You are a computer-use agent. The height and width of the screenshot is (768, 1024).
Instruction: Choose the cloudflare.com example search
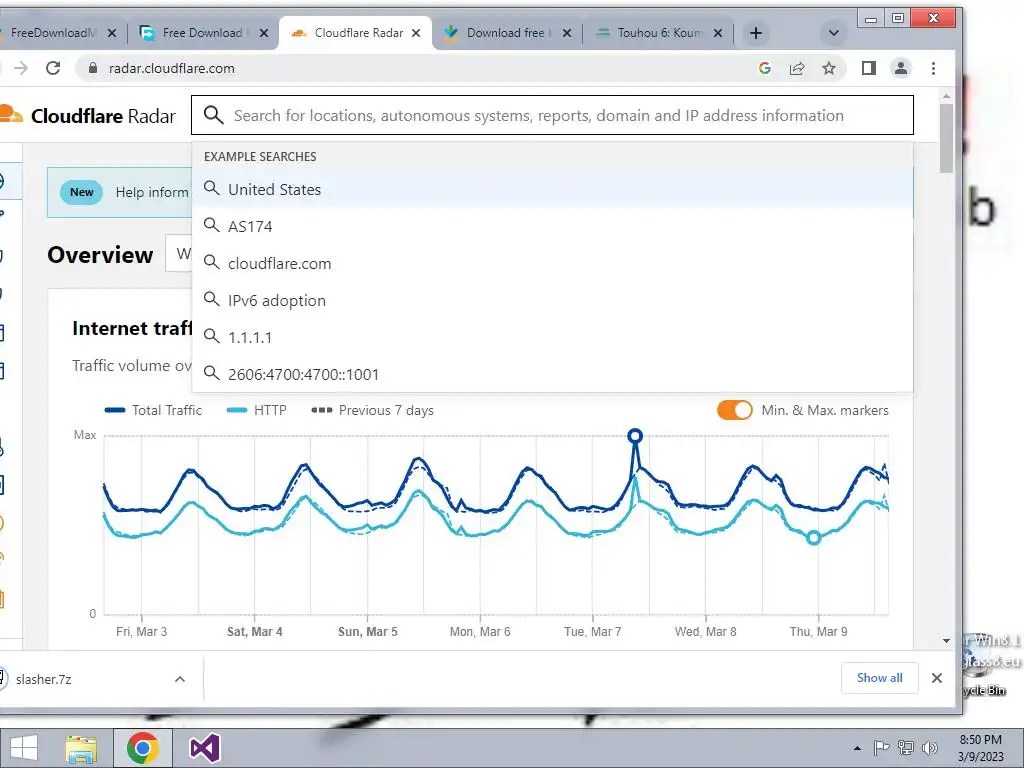click(552, 263)
